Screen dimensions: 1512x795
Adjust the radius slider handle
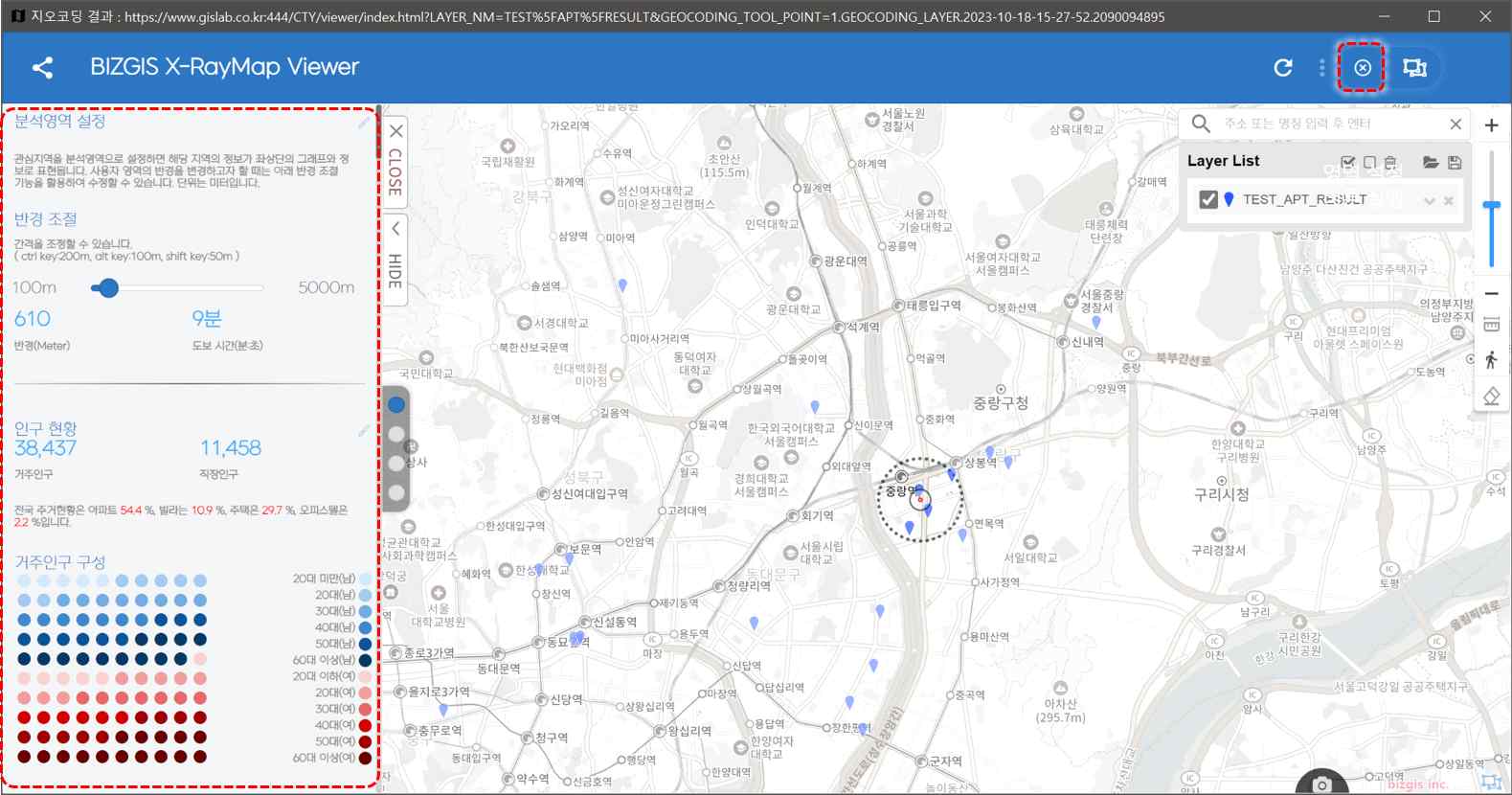(x=108, y=287)
